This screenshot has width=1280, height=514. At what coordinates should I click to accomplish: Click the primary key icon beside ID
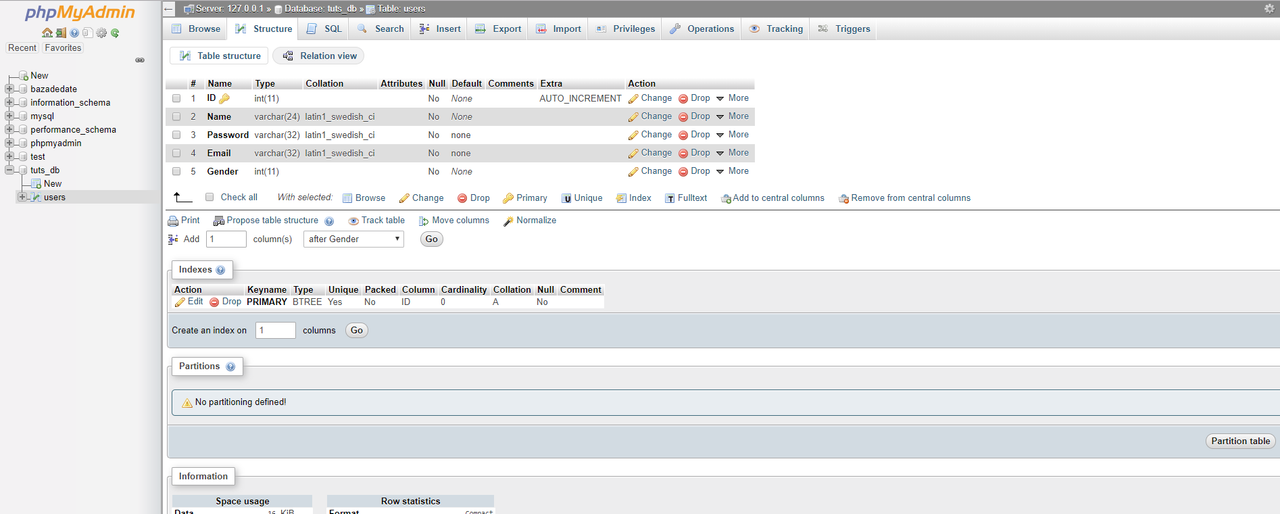(225, 98)
